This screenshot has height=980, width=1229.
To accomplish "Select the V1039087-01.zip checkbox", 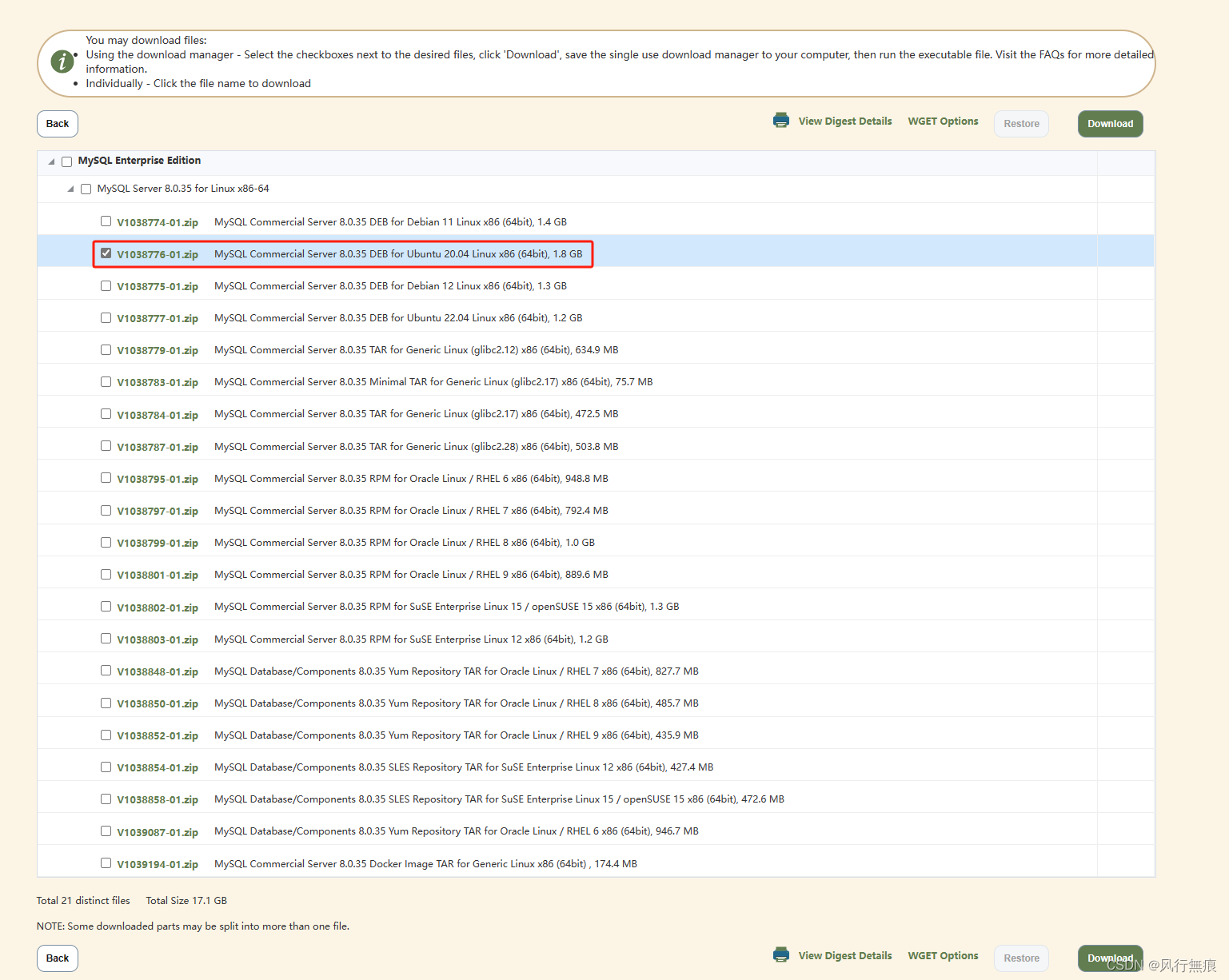I will coord(106,831).
